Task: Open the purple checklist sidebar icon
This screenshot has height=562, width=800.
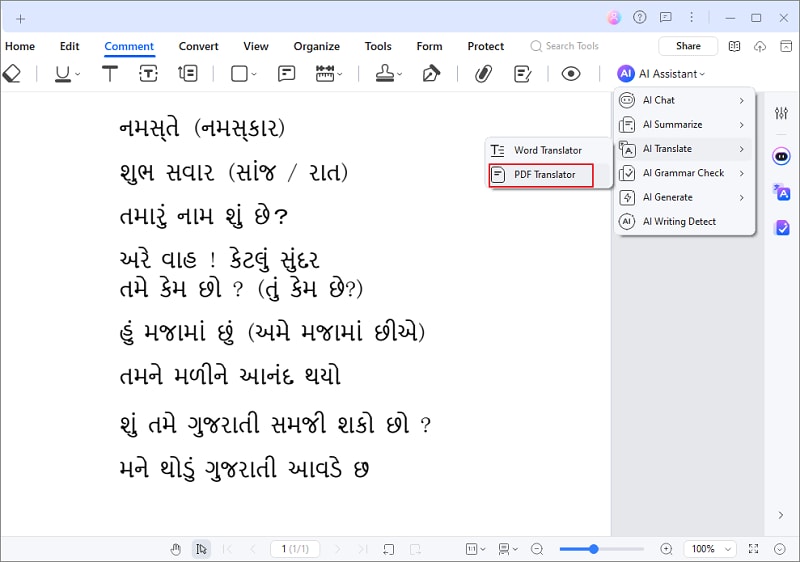Action: [782, 228]
